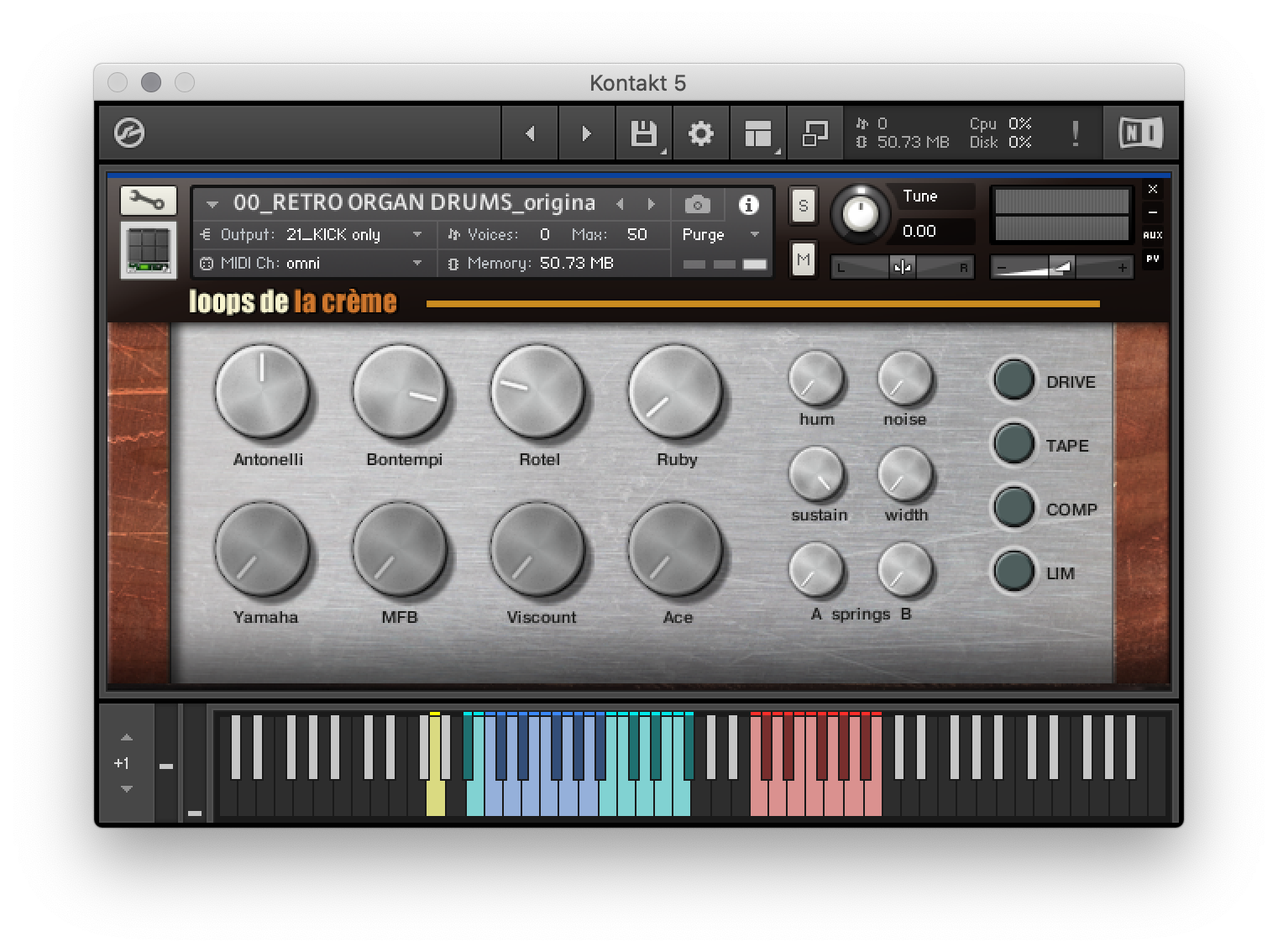Enable the DRIVE effect button
This screenshot has width=1278, height=952.
click(x=1013, y=379)
